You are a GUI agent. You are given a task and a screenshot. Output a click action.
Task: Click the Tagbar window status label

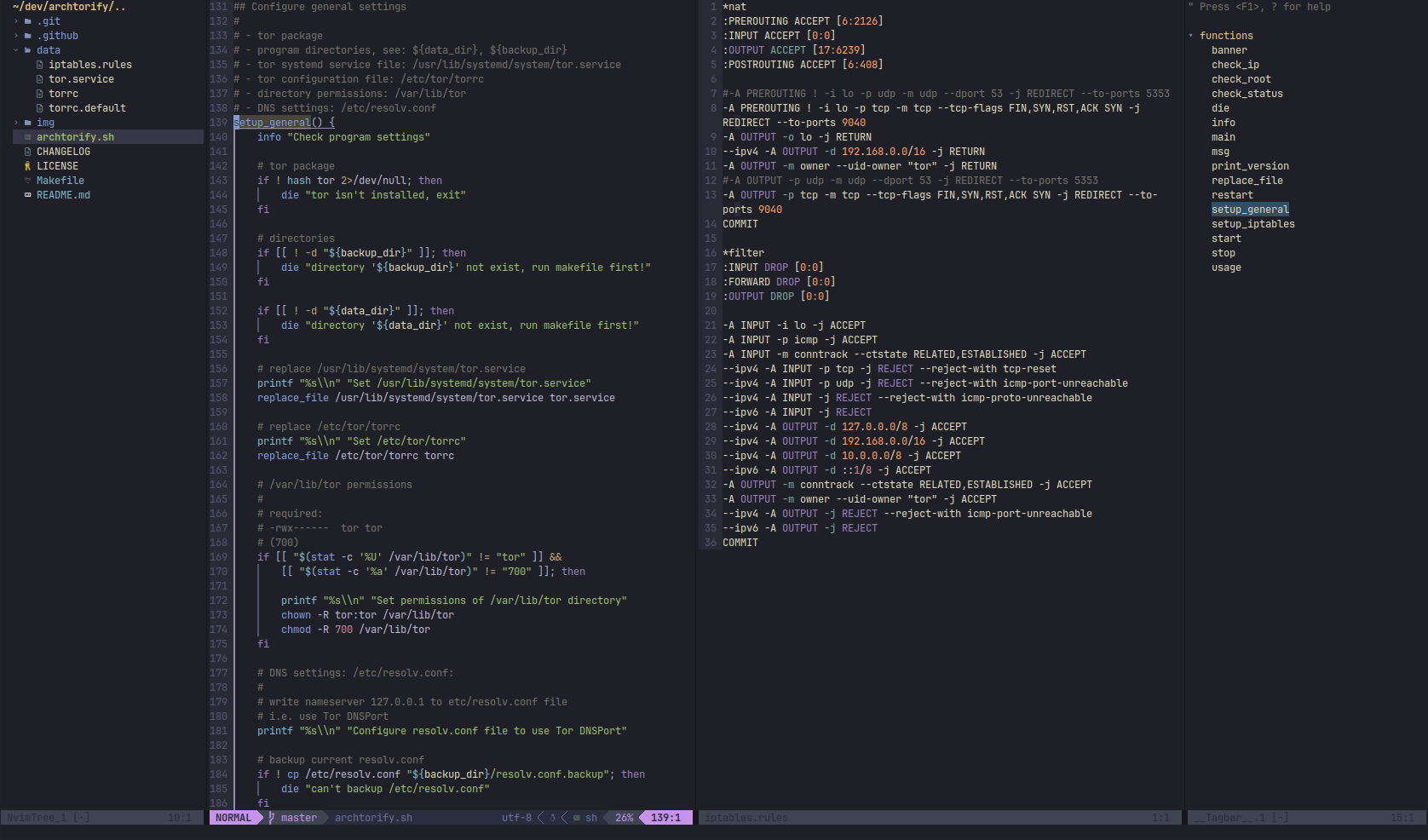[x=1241, y=818]
